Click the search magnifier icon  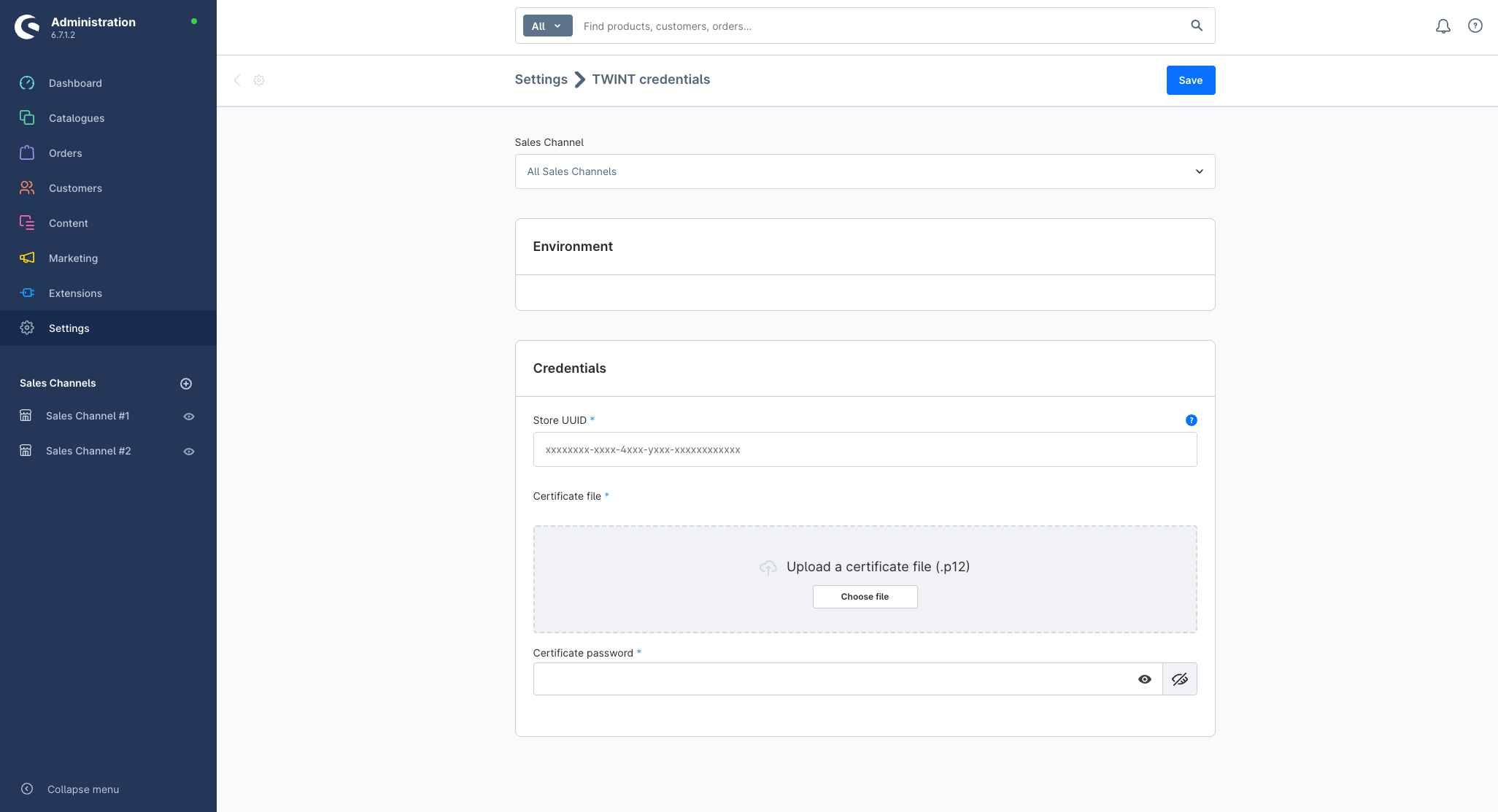(1197, 26)
